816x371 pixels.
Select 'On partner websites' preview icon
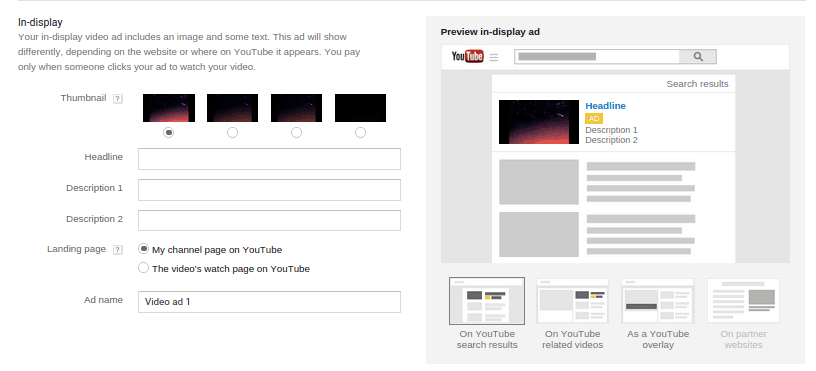pos(743,301)
